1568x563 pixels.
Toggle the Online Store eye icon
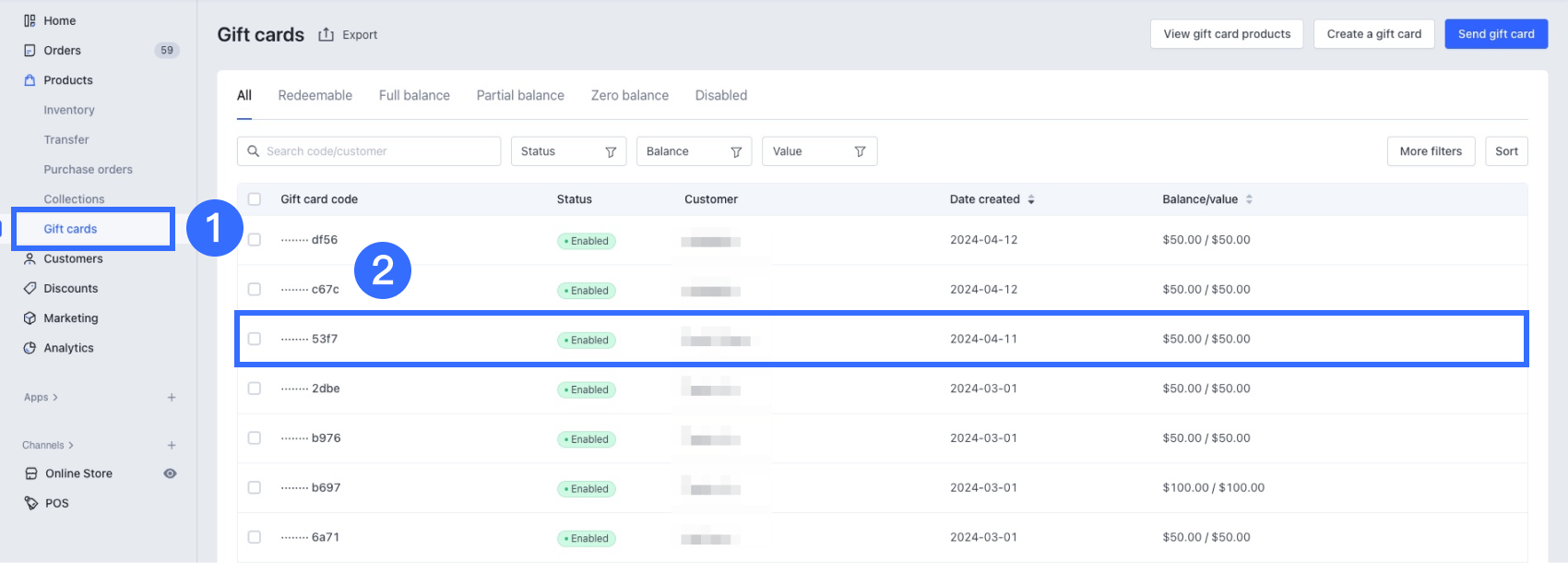coord(170,473)
